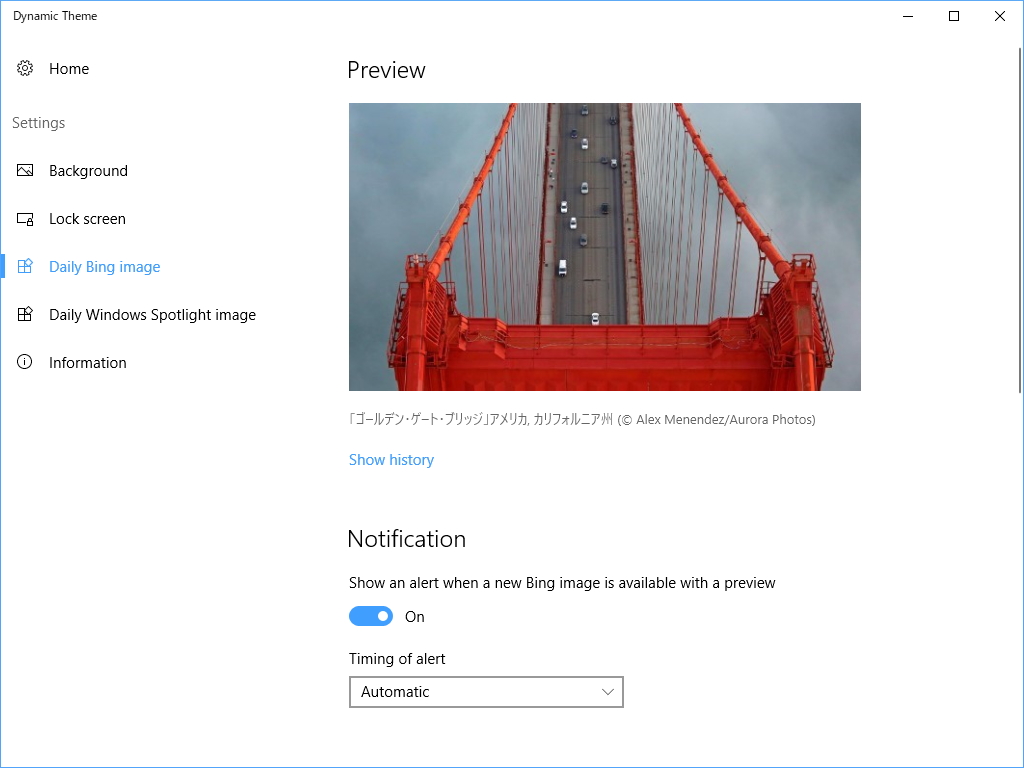Open the Lock screen settings page
This screenshot has height=768, width=1024.
point(87,218)
